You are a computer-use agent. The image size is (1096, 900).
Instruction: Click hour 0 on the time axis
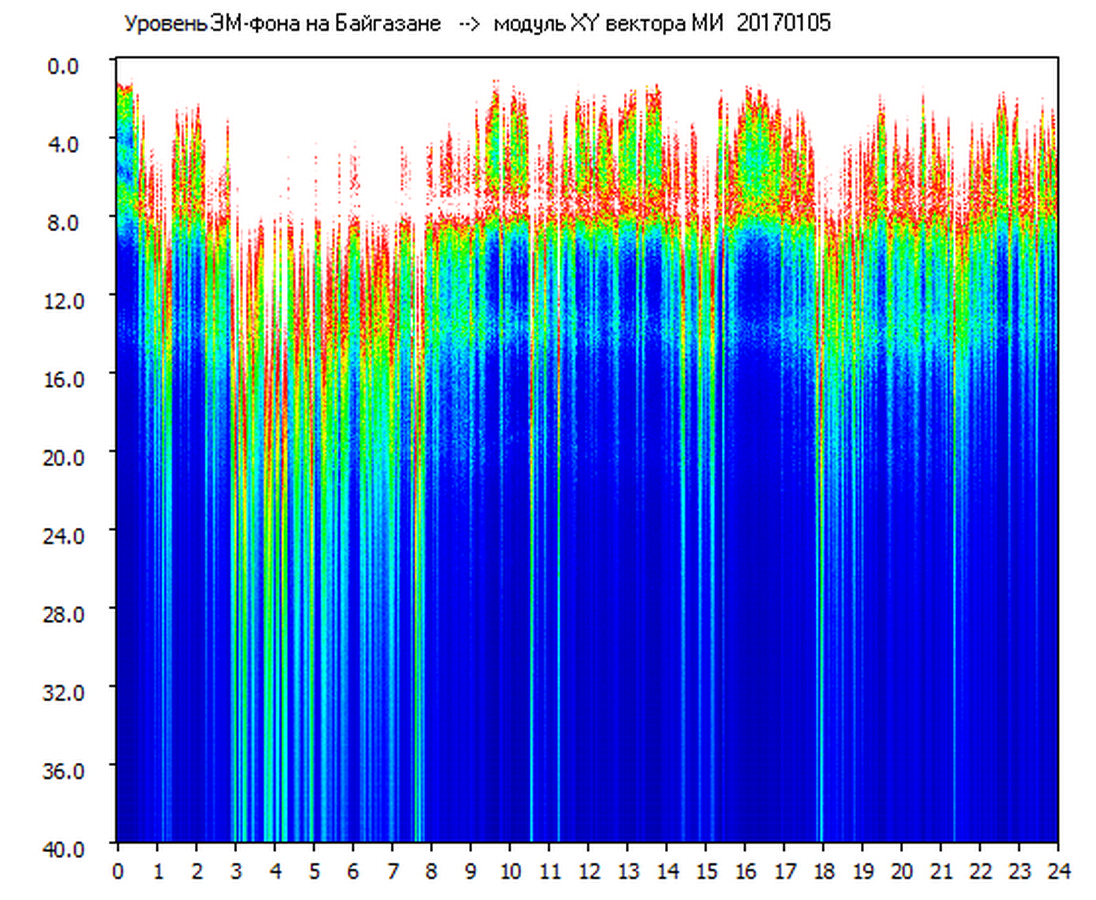(x=117, y=870)
